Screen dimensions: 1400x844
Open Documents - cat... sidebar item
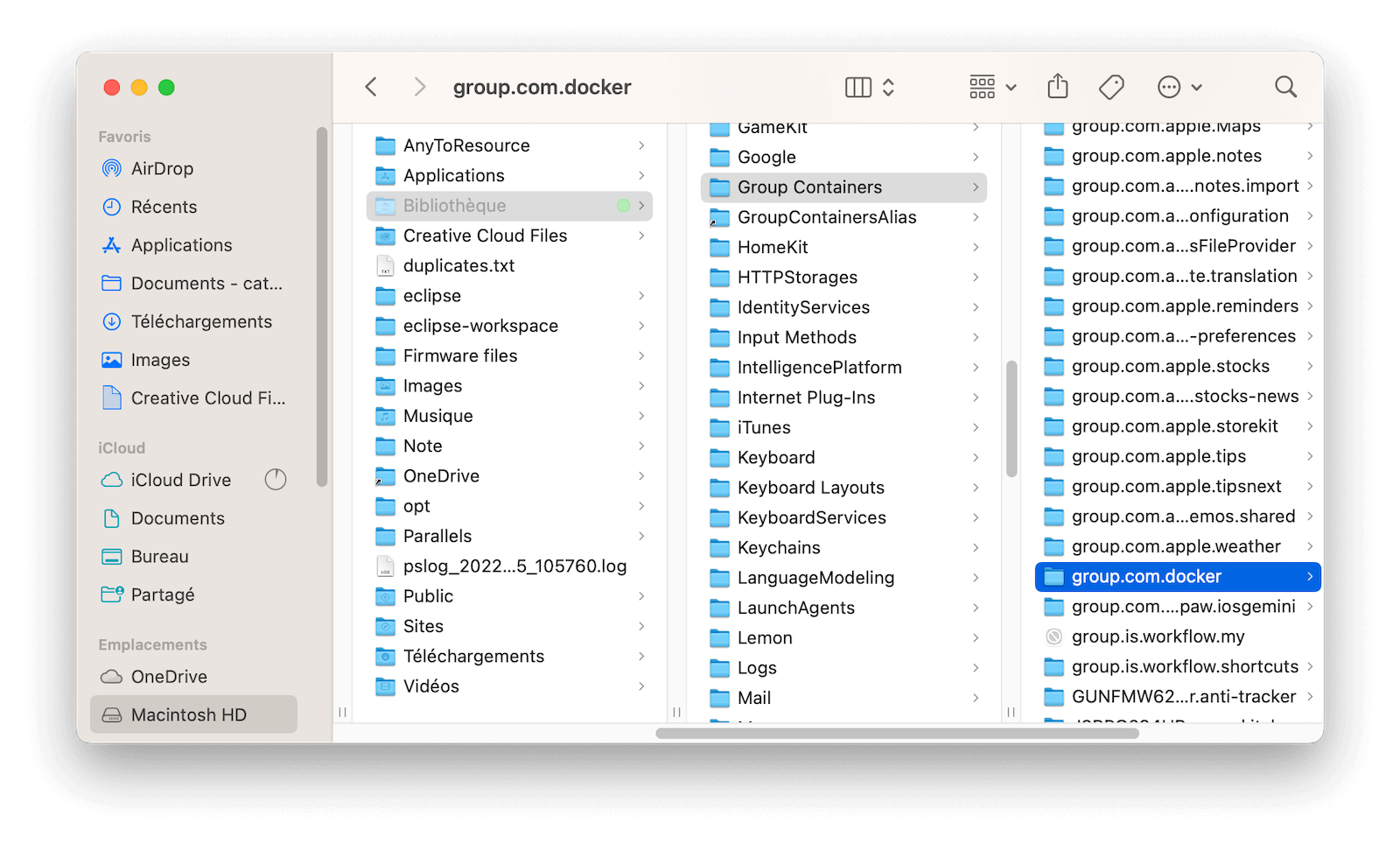pos(193,283)
